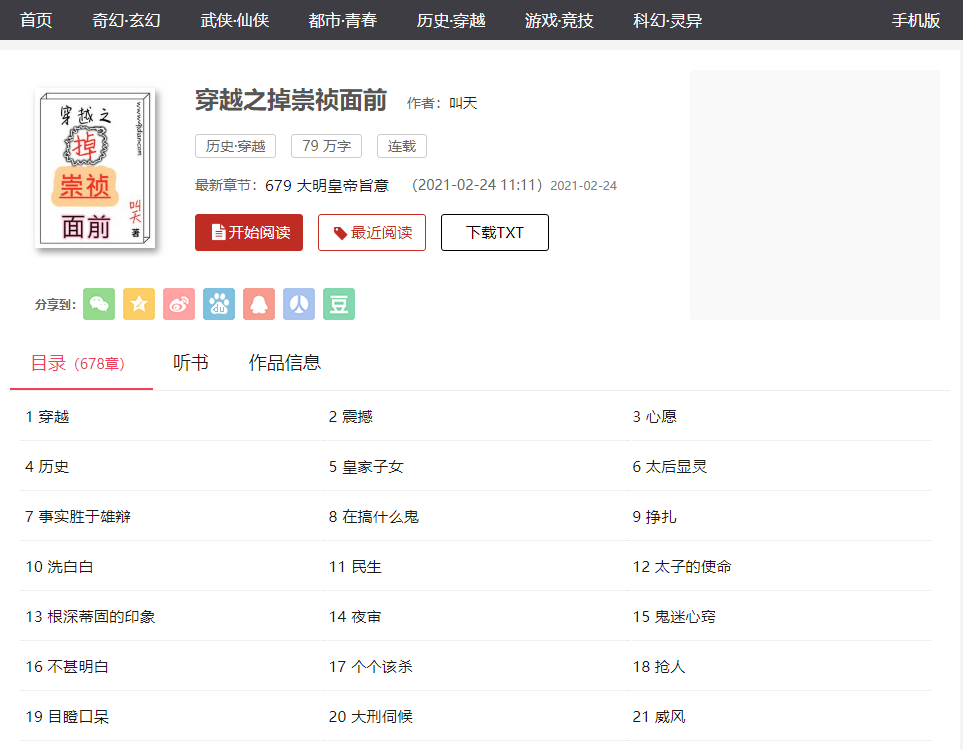Click the Baidu paw share icon
The image size is (963, 750).
coord(219,304)
